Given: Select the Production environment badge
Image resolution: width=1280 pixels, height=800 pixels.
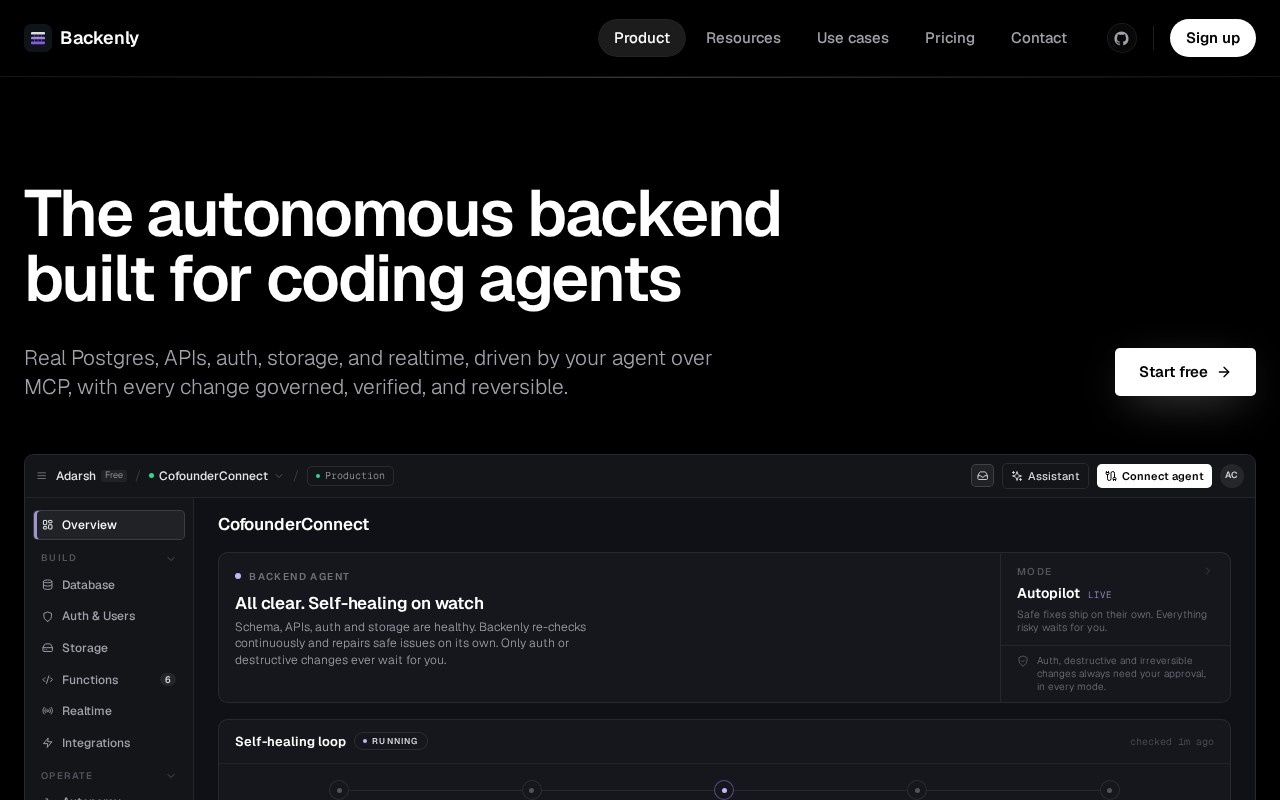Looking at the screenshot, I should click(x=350, y=476).
